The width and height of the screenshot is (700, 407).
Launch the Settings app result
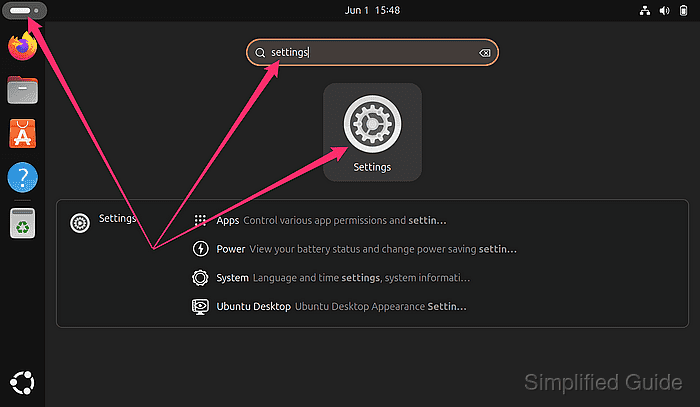[x=372, y=132]
